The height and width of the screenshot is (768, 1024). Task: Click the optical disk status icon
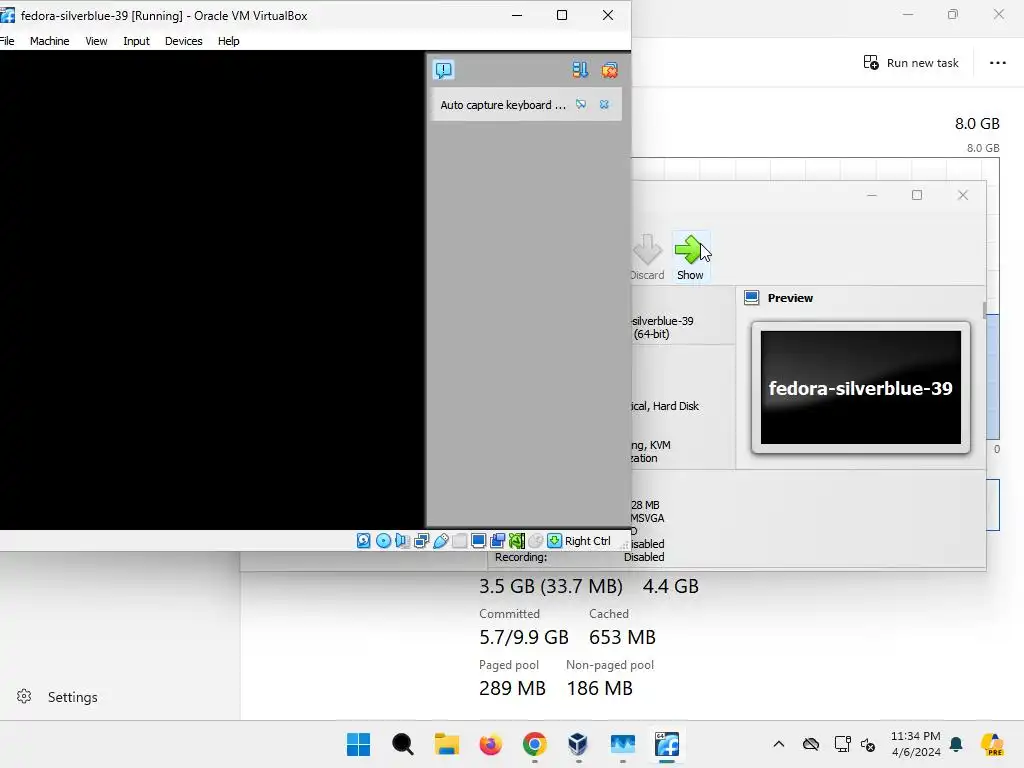(383, 541)
